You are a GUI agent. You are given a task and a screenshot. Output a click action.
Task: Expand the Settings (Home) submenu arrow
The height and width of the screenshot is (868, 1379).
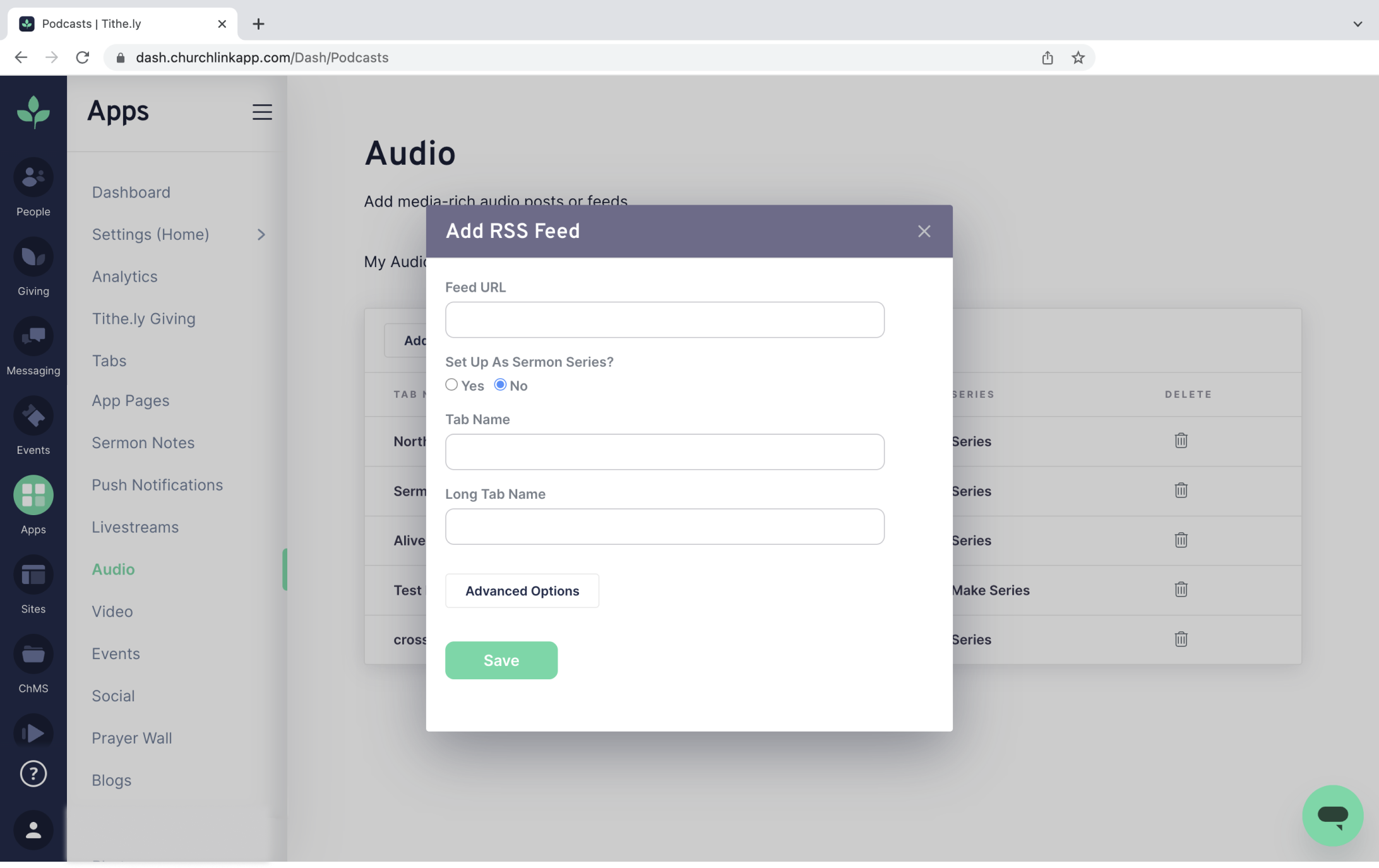pos(261,235)
